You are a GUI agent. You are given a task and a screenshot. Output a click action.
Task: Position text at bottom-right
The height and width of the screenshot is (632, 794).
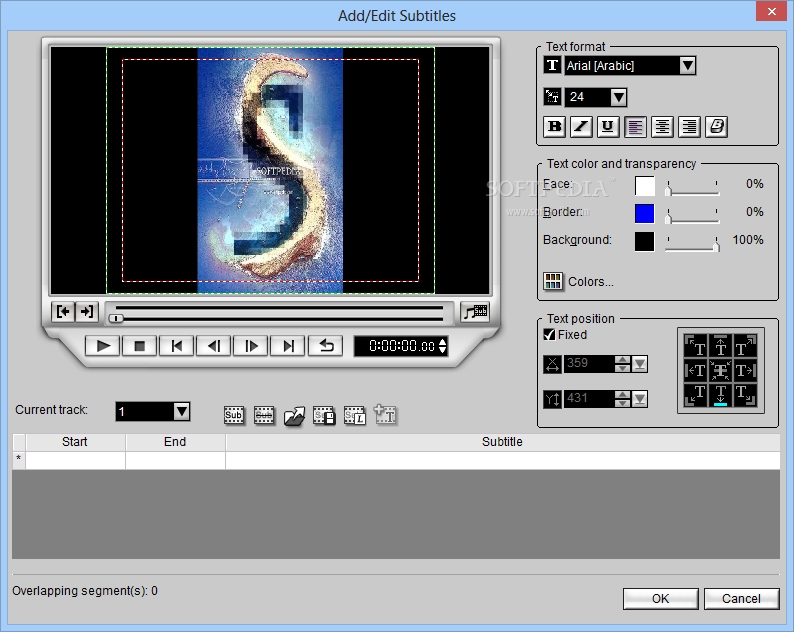(745, 395)
